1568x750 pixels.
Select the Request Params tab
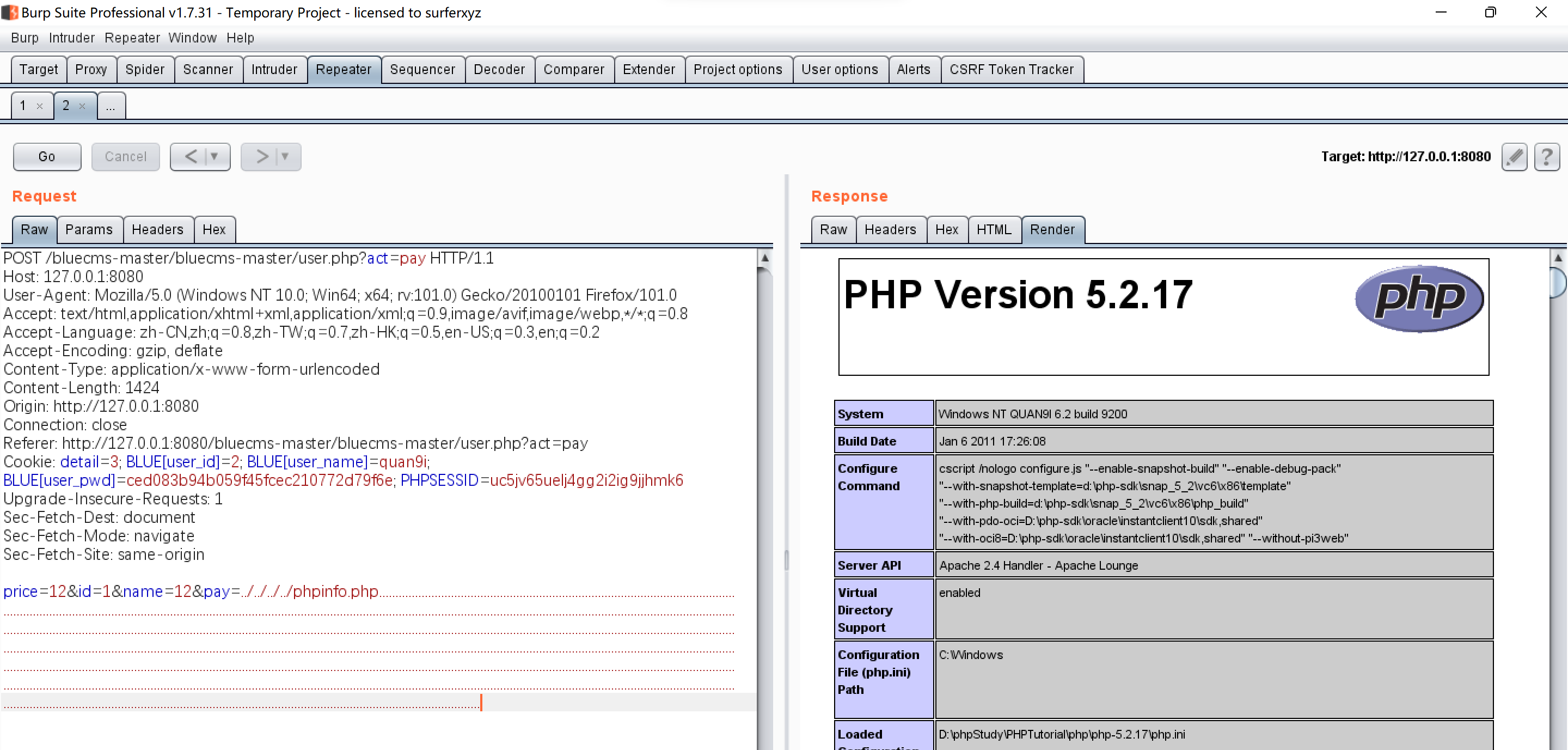[89, 229]
